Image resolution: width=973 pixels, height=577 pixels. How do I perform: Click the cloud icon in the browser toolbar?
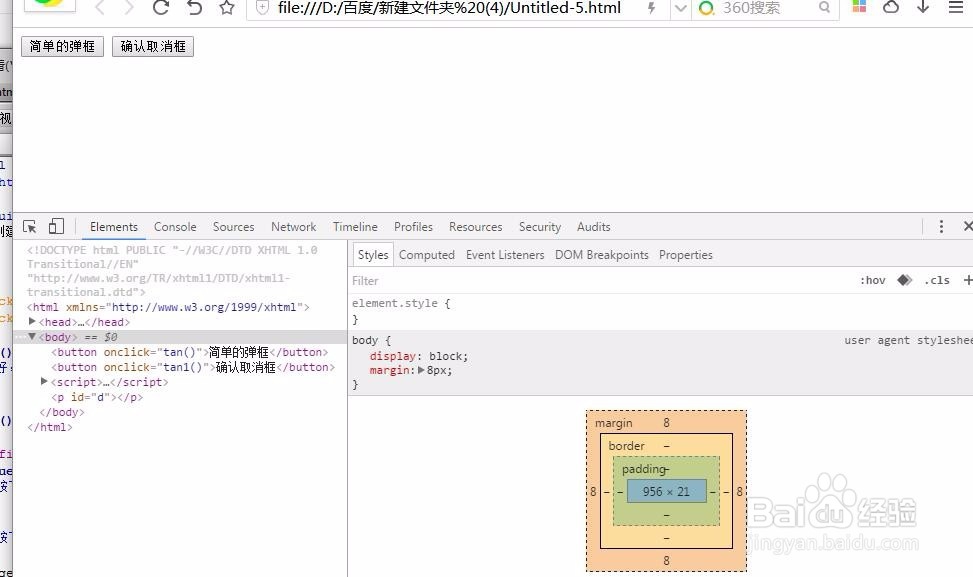click(891, 7)
